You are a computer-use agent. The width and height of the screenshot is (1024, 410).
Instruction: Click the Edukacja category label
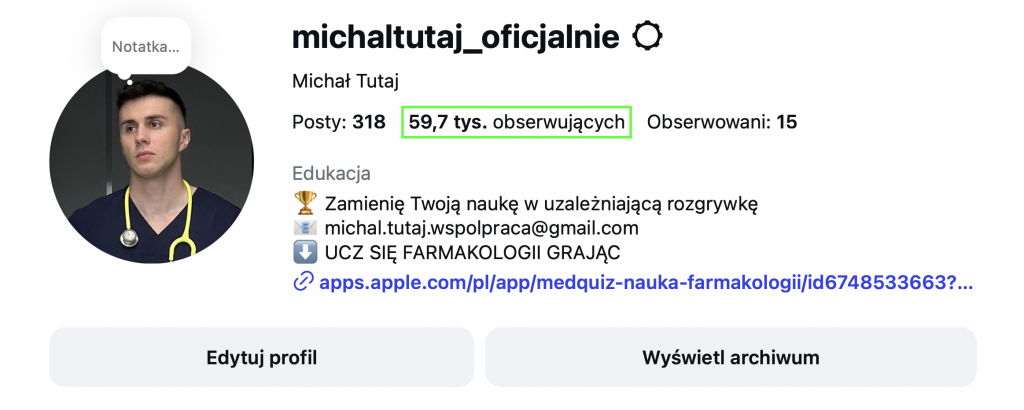[331, 174]
